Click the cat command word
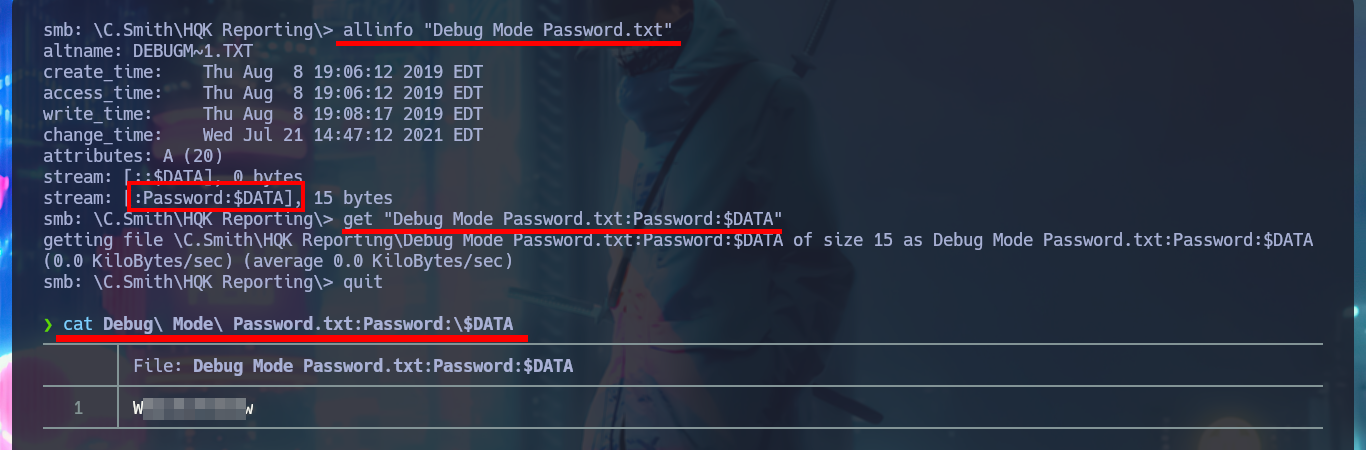The image size is (1366, 450). (x=78, y=325)
